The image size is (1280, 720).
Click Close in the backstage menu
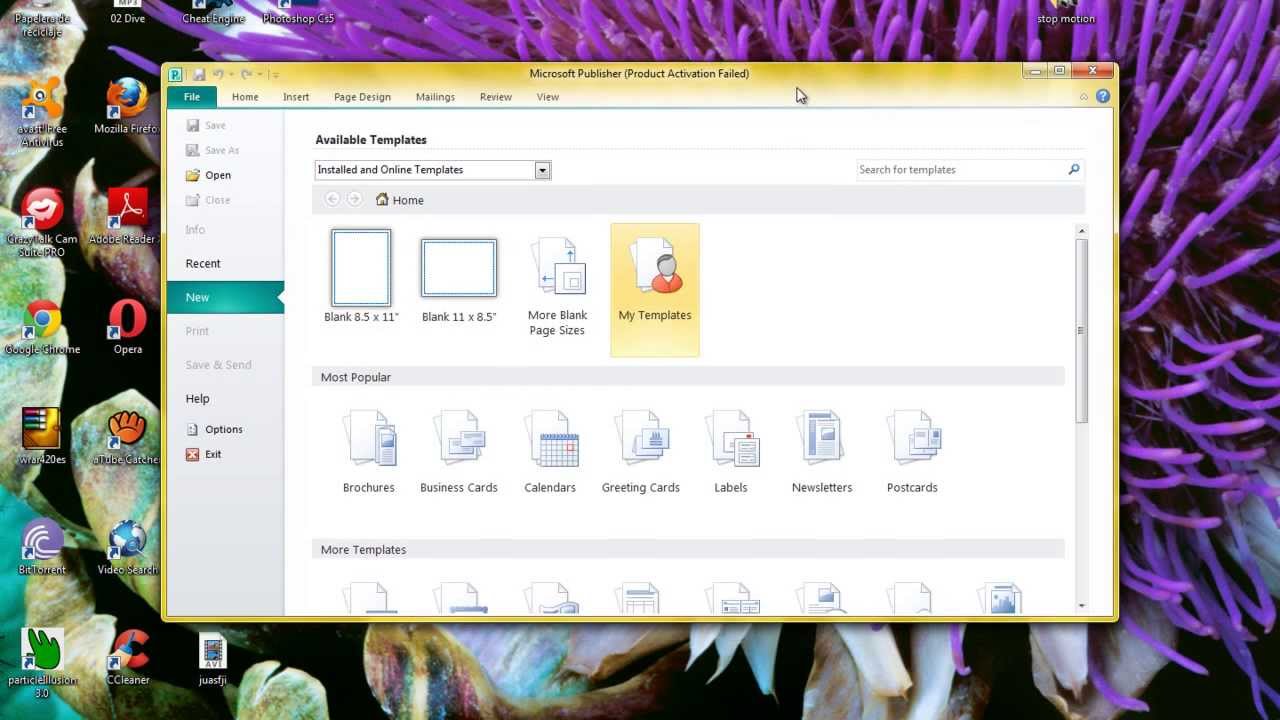click(208, 200)
